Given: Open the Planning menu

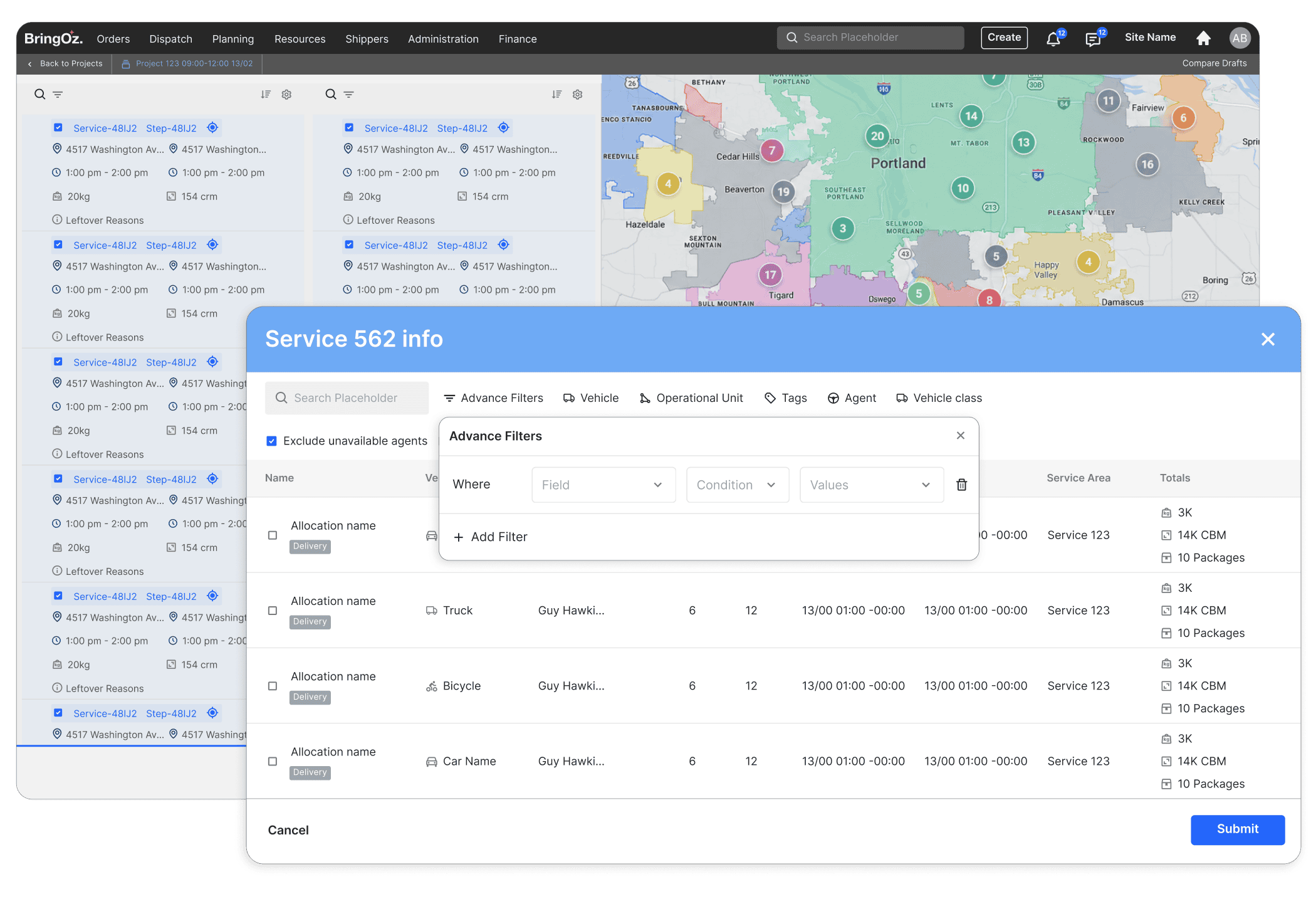Looking at the screenshot, I should click(x=233, y=39).
